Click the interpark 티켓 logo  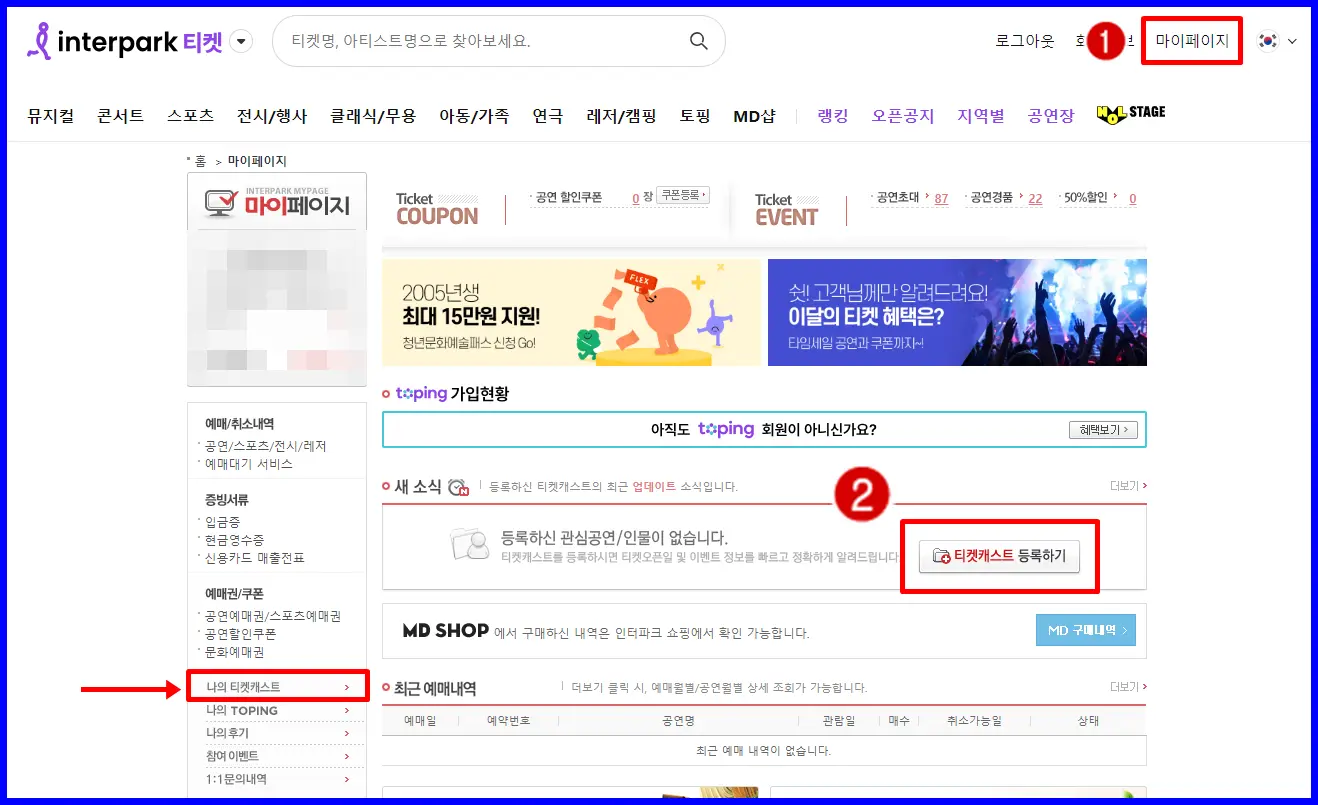pyautogui.click(x=125, y=41)
